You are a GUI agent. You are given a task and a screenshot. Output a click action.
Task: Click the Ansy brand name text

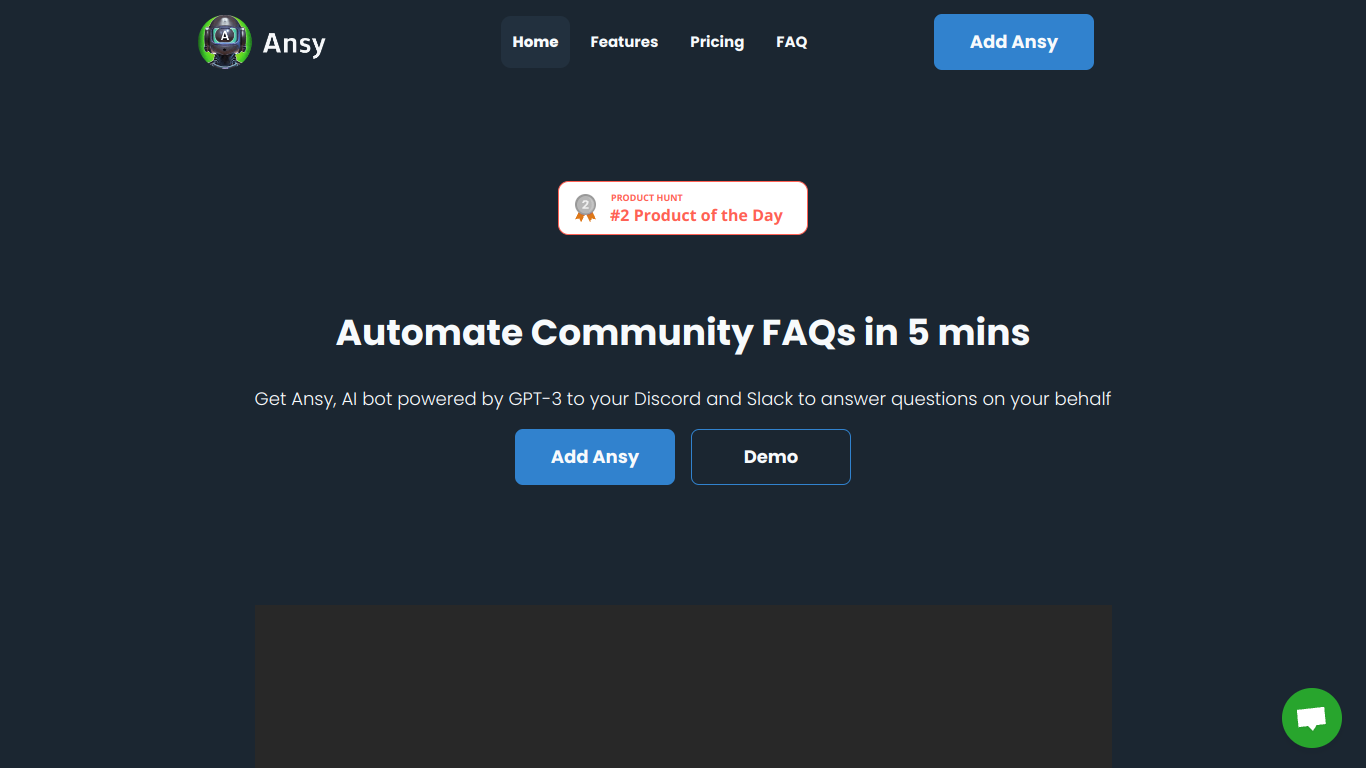pos(294,43)
